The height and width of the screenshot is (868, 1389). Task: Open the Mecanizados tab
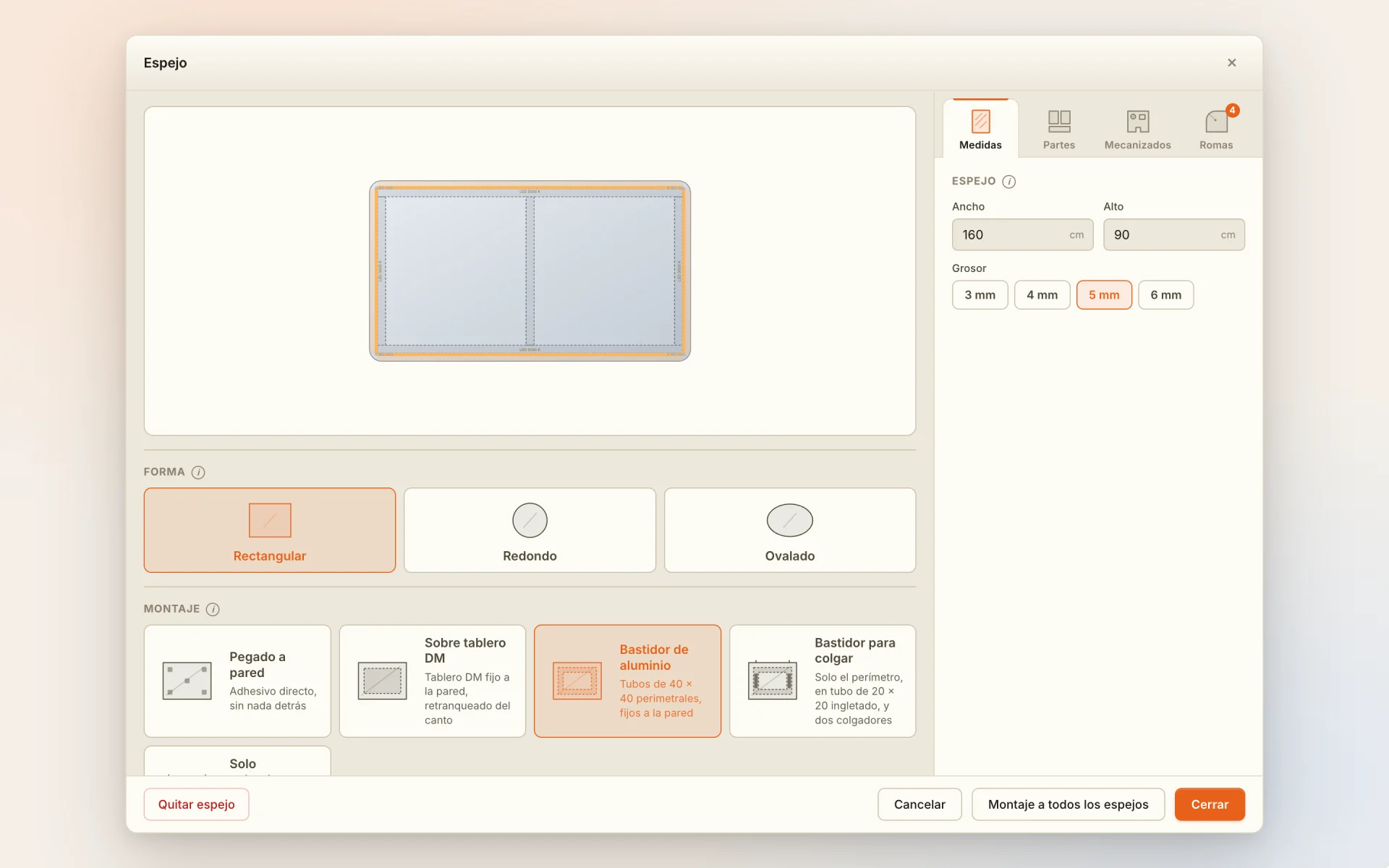1137,129
